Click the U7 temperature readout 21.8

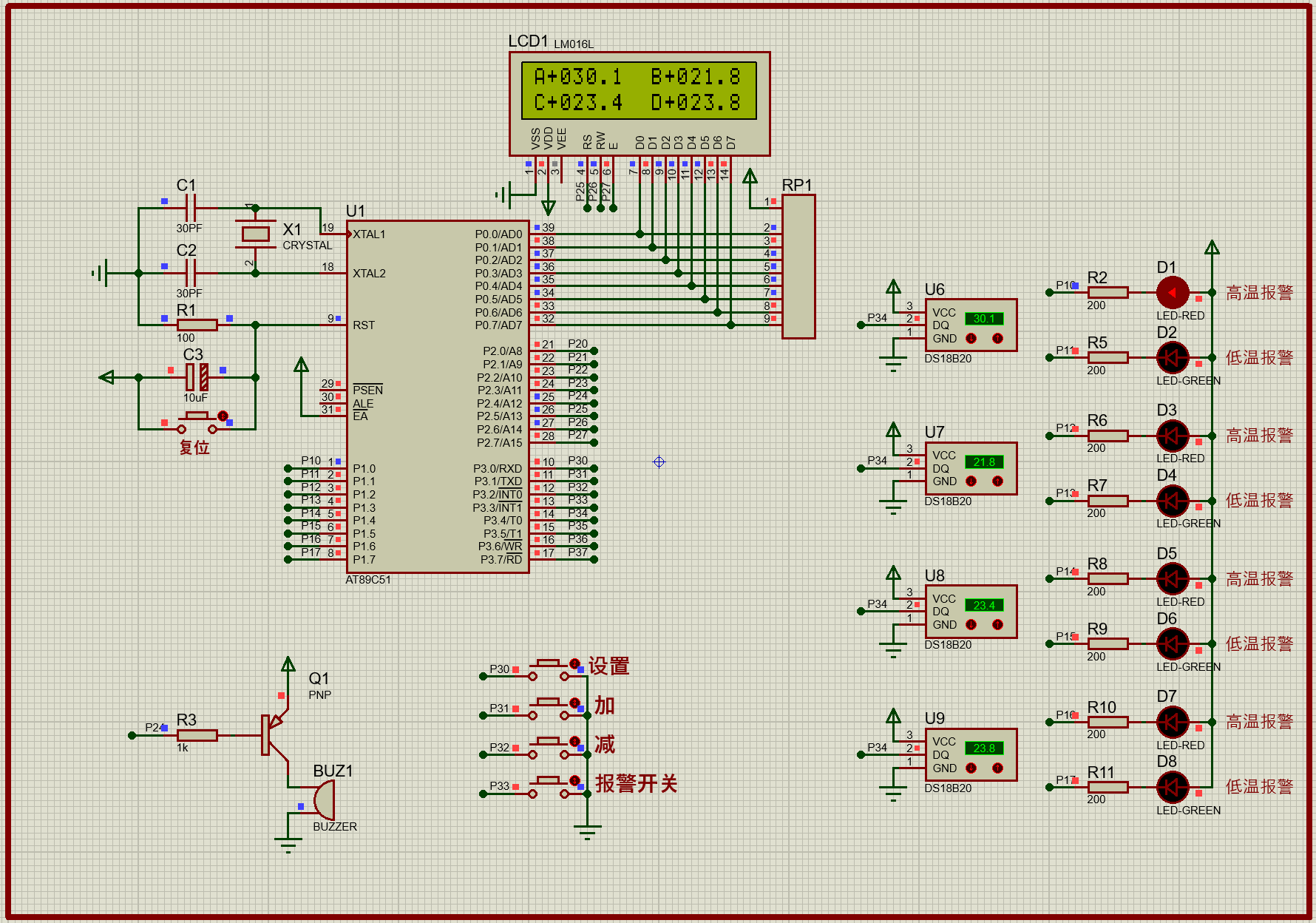984,462
